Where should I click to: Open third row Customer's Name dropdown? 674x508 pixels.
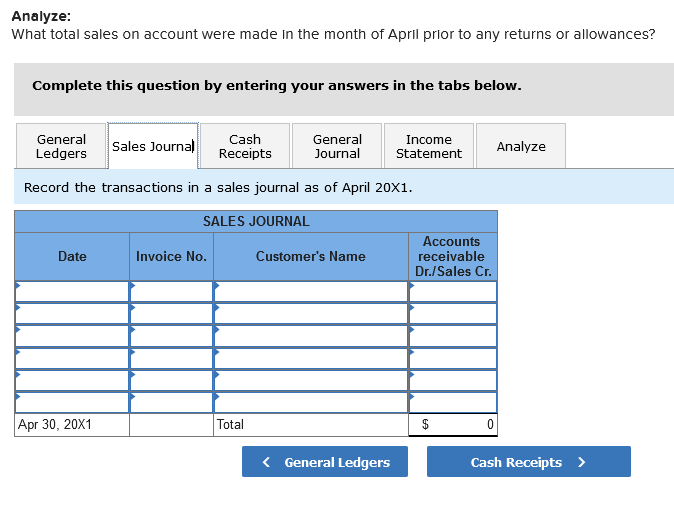pyautogui.click(x=311, y=337)
